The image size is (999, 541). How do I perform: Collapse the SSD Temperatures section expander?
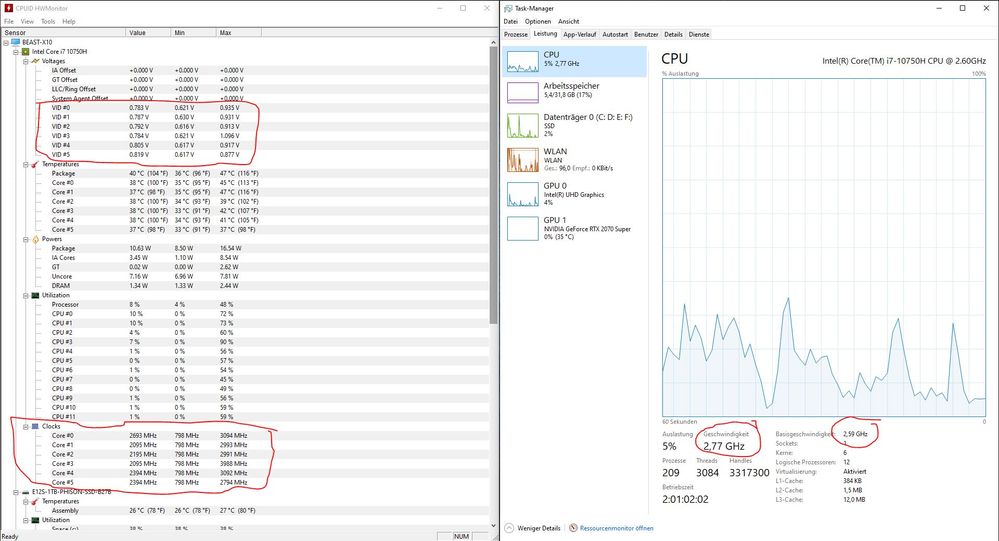(26, 501)
